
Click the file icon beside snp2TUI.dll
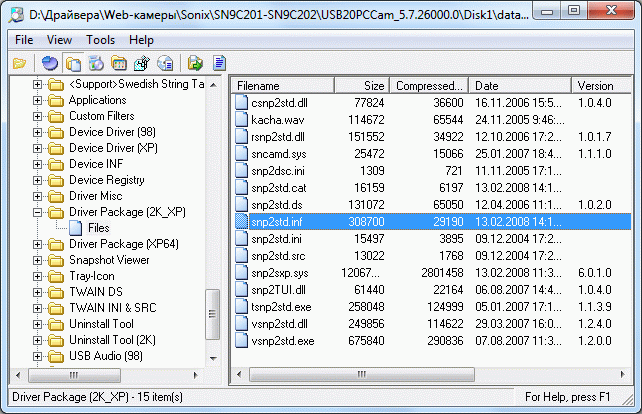point(242,290)
